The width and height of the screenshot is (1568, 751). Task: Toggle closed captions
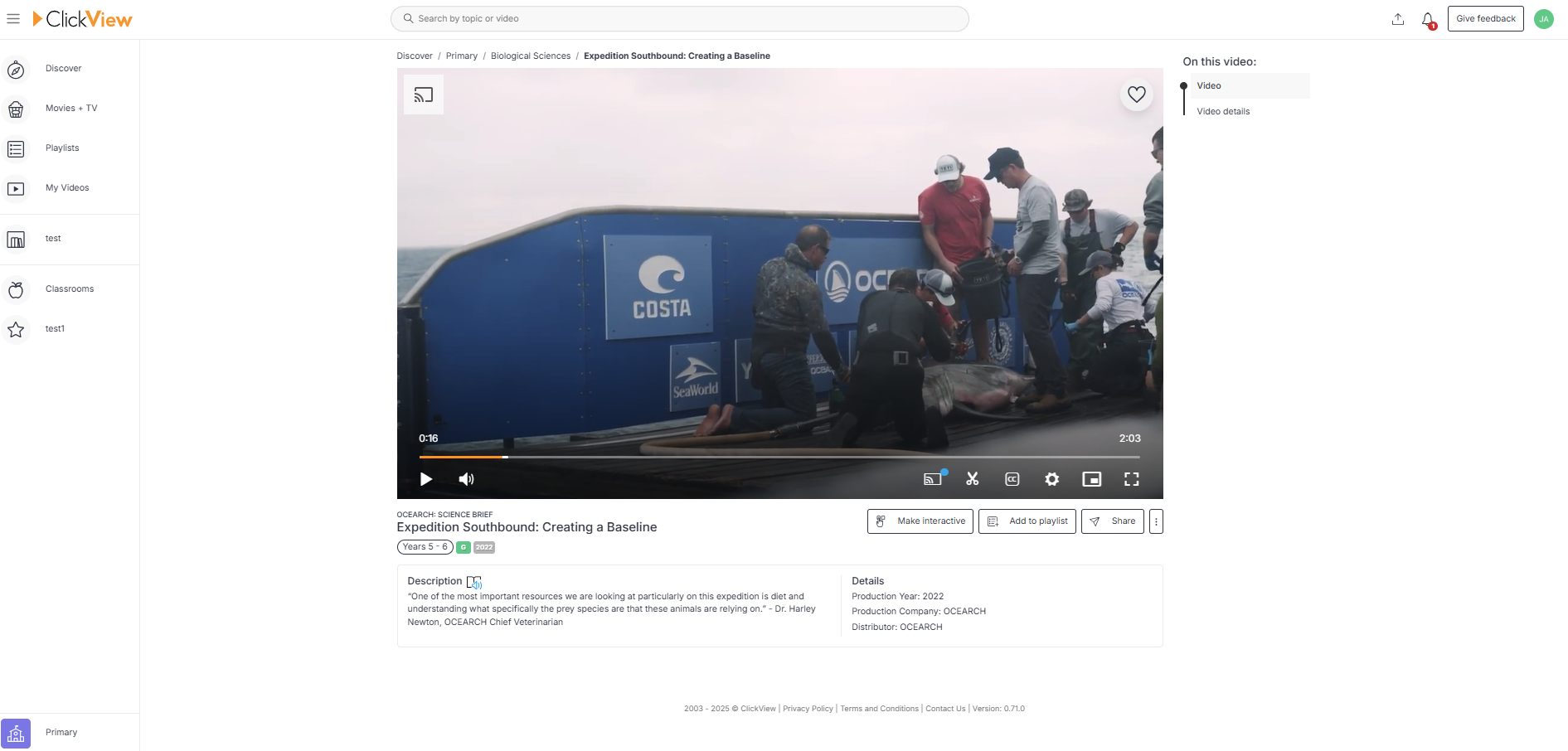click(x=1012, y=479)
